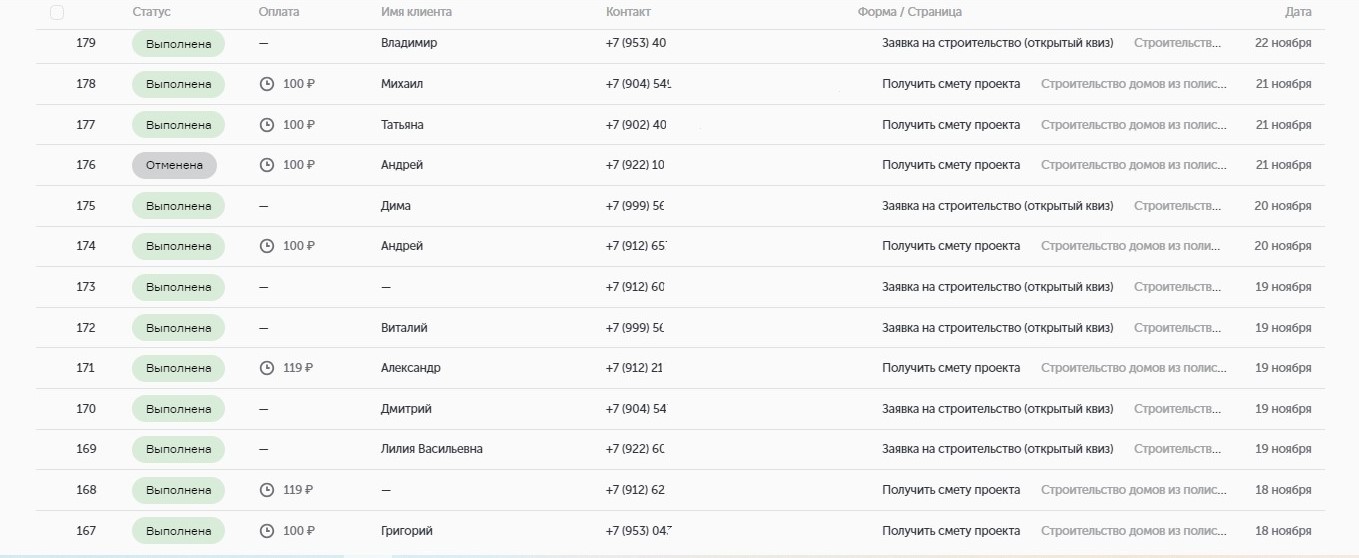Open the Получить смету проекта form in order 178
The width and height of the screenshot is (1359, 558).
click(x=950, y=84)
